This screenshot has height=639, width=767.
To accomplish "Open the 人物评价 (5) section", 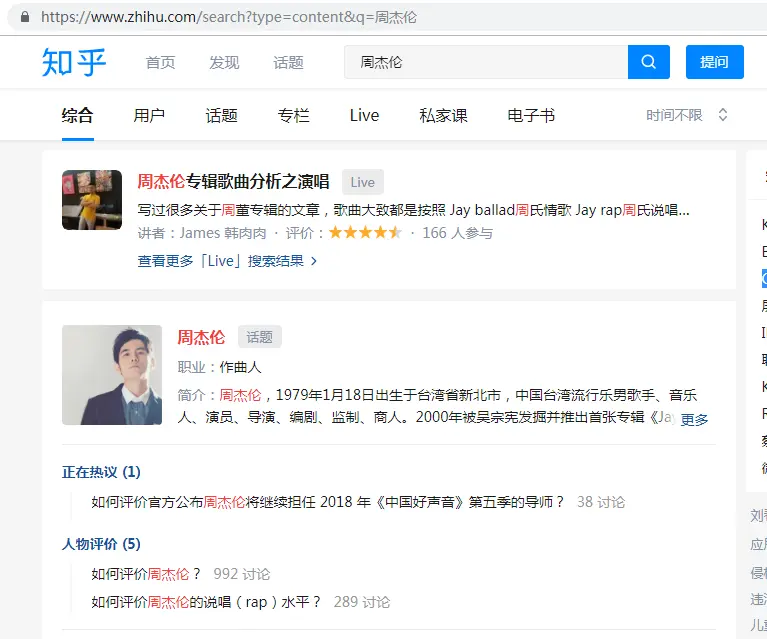I will coord(101,544).
